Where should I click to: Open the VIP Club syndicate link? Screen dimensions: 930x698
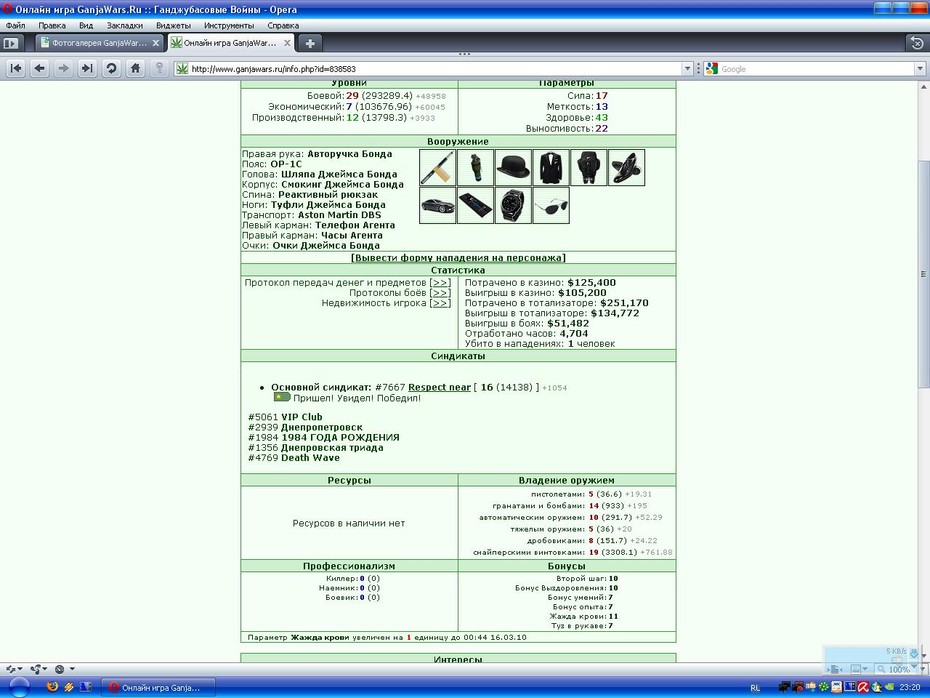301,417
